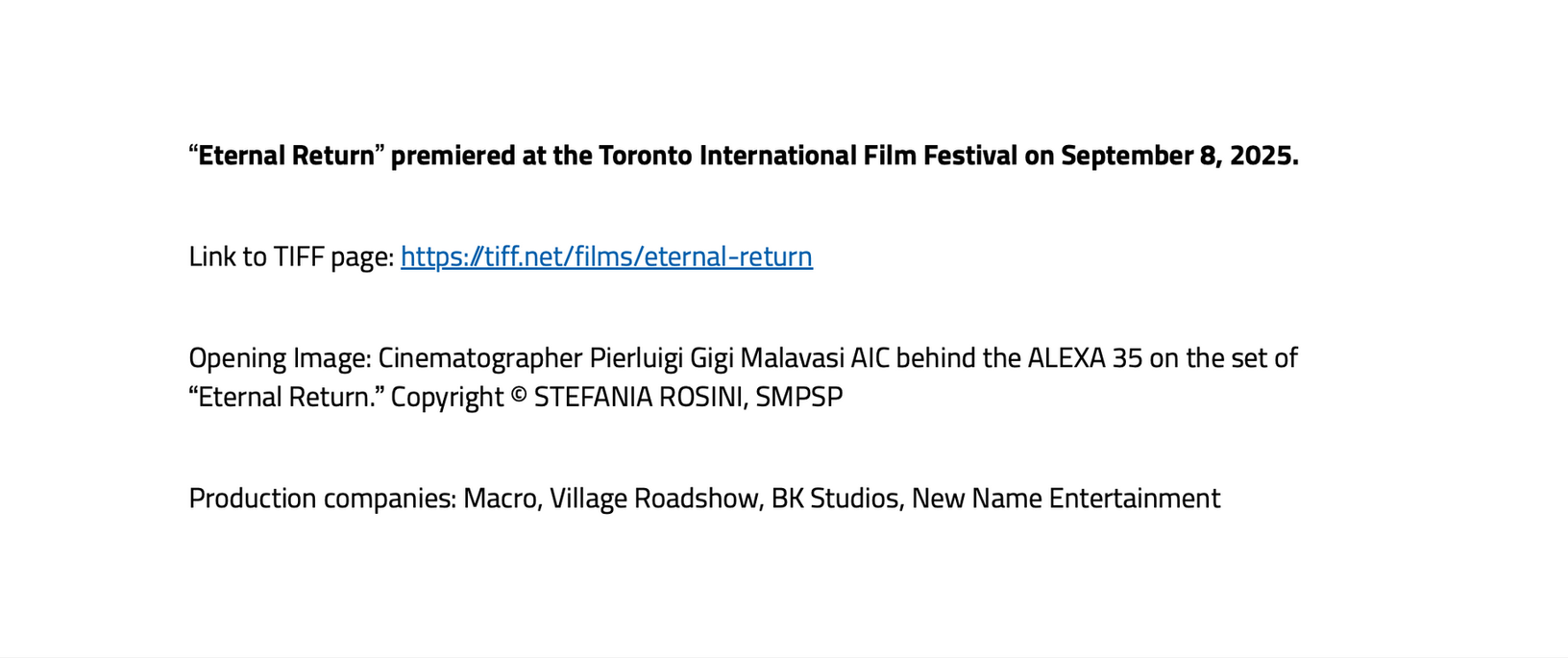The width and height of the screenshot is (1568, 658).
Task: Click "Village Roadshow" in the companies list
Action: click(x=655, y=499)
